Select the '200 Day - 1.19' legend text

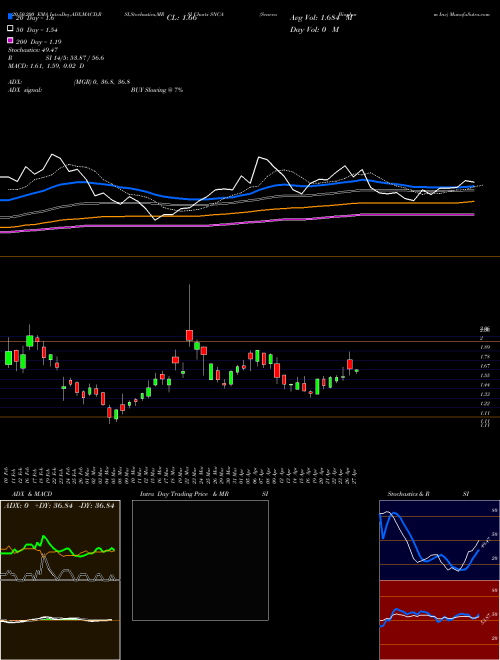tap(39, 42)
